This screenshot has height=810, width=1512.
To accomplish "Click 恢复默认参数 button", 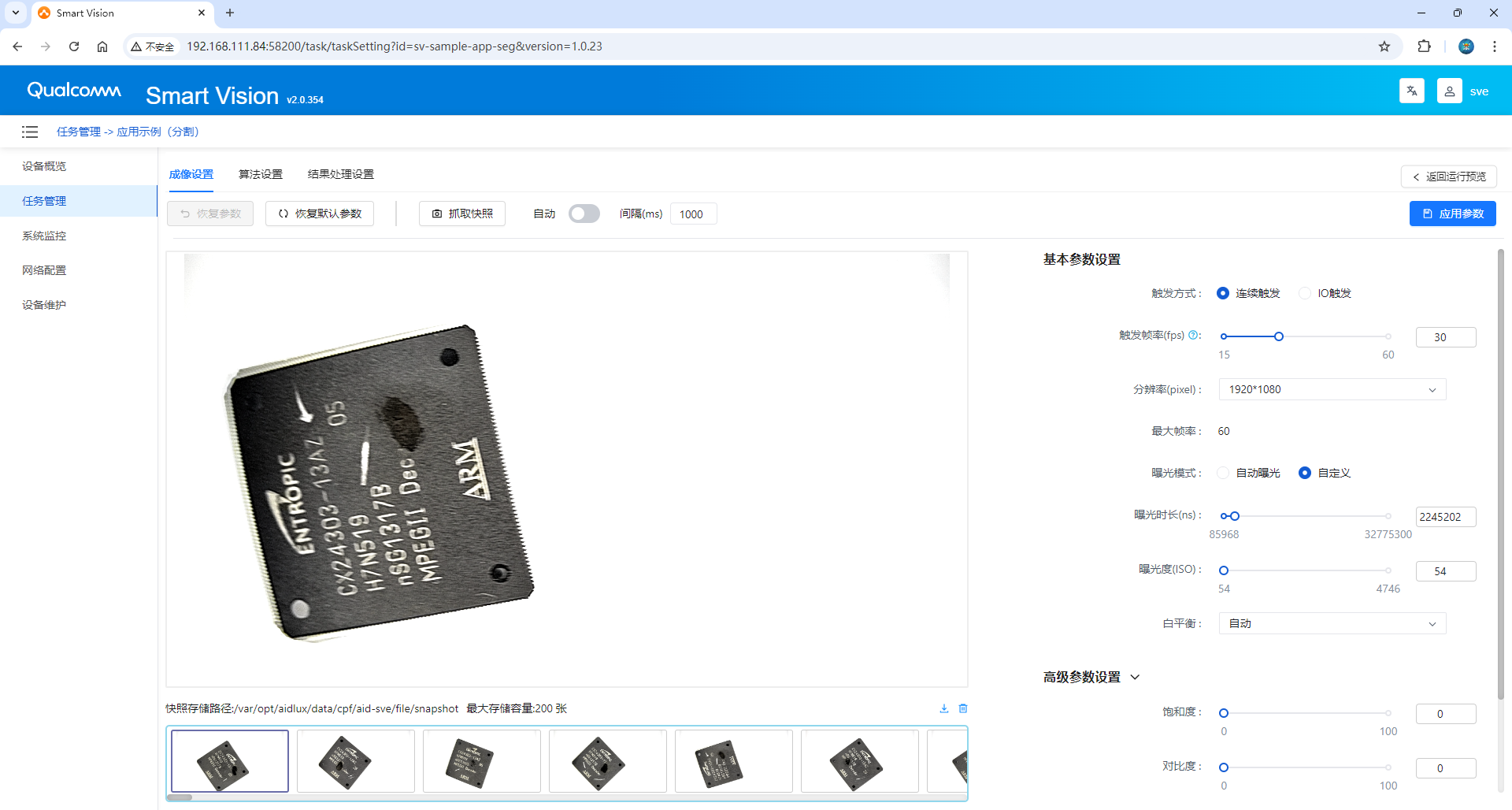I will coord(320,214).
